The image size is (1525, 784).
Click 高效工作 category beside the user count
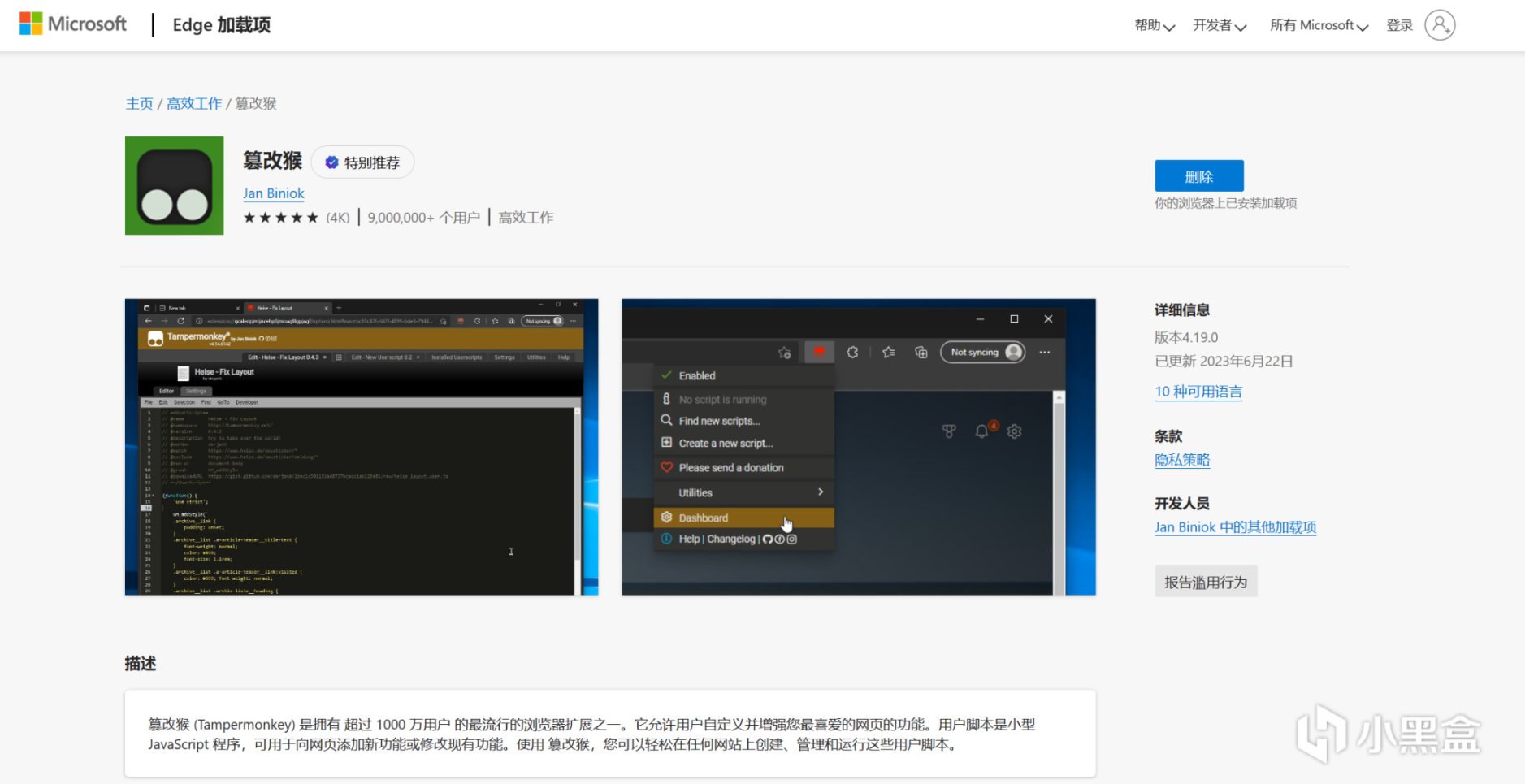point(526,218)
